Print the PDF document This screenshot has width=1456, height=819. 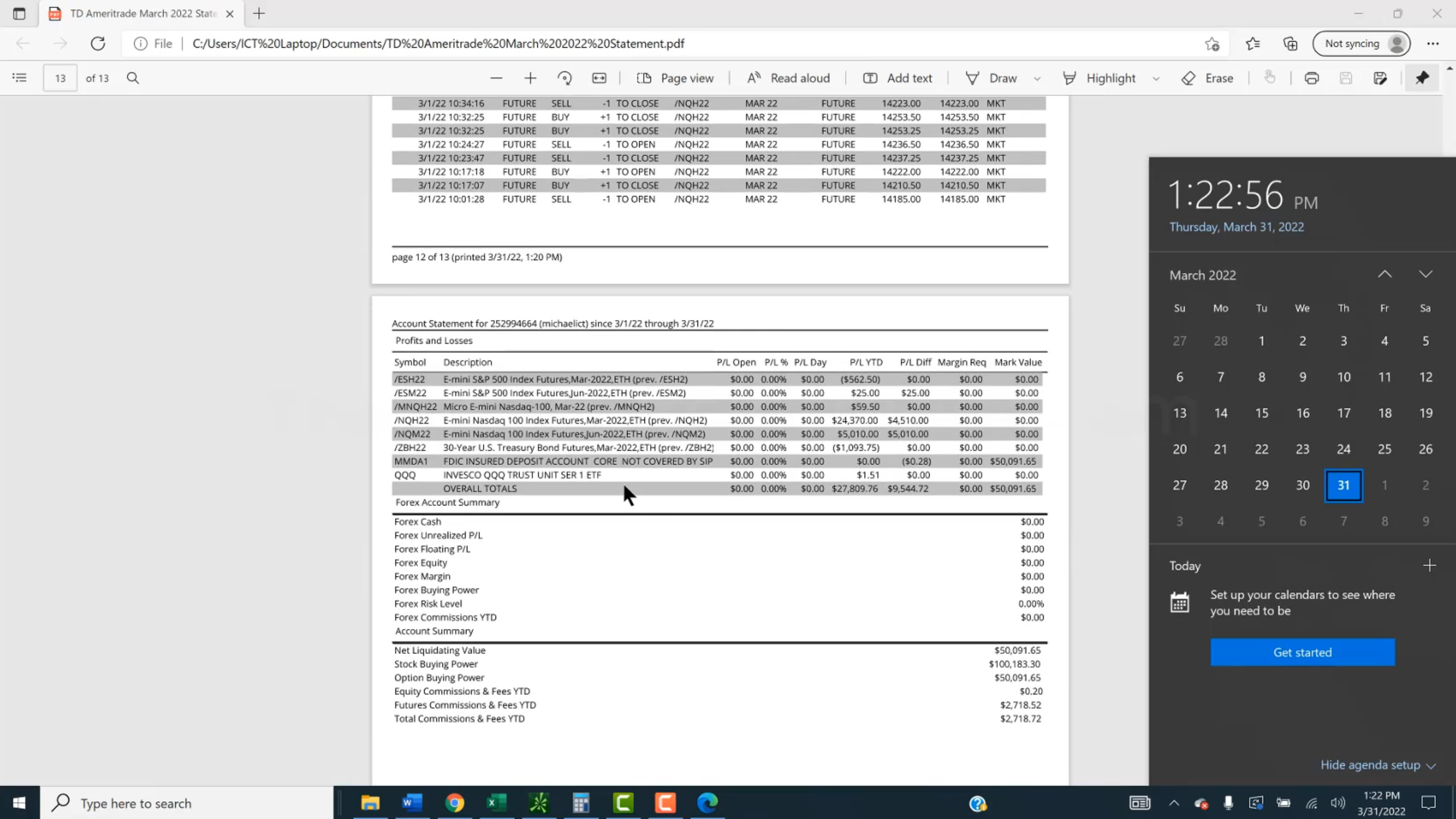click(1312, 78)
